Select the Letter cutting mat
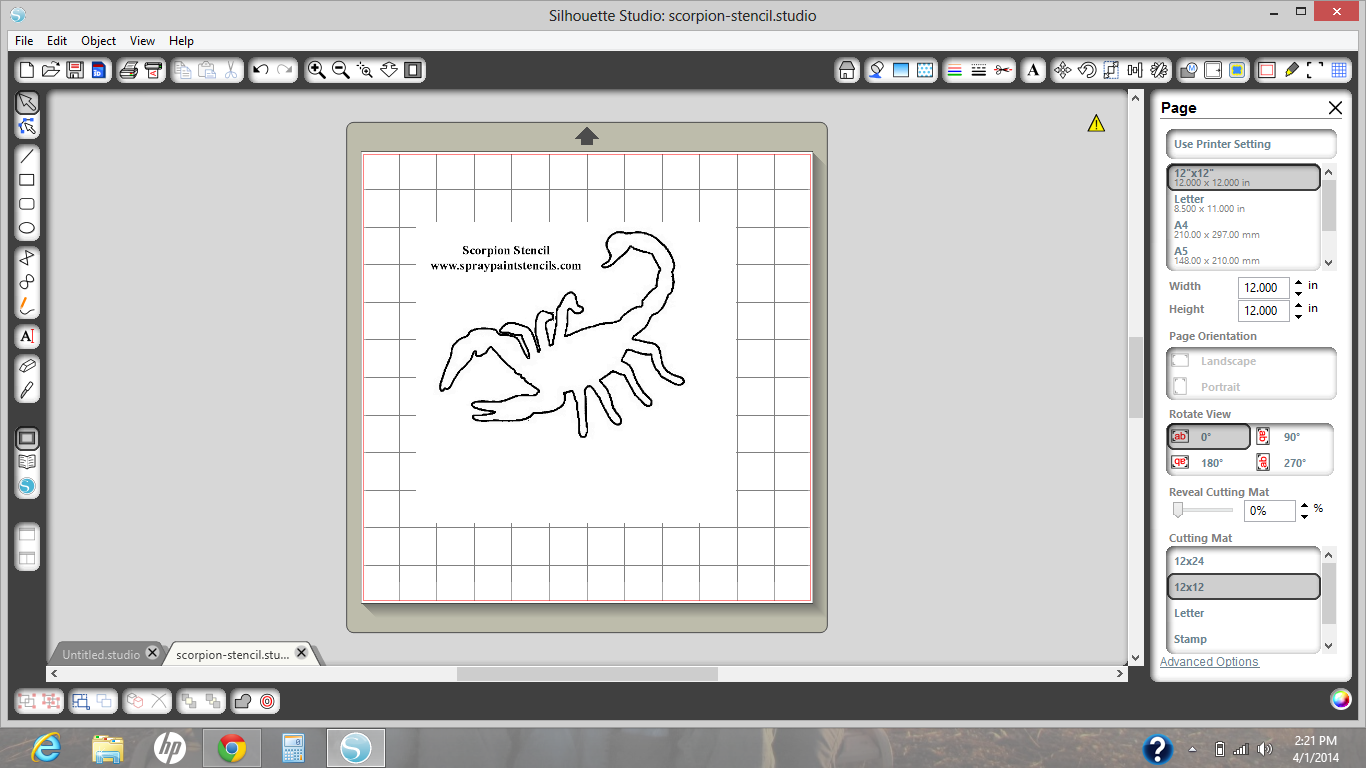The height and width of the screenshot is (768, 1366). 1244,613
